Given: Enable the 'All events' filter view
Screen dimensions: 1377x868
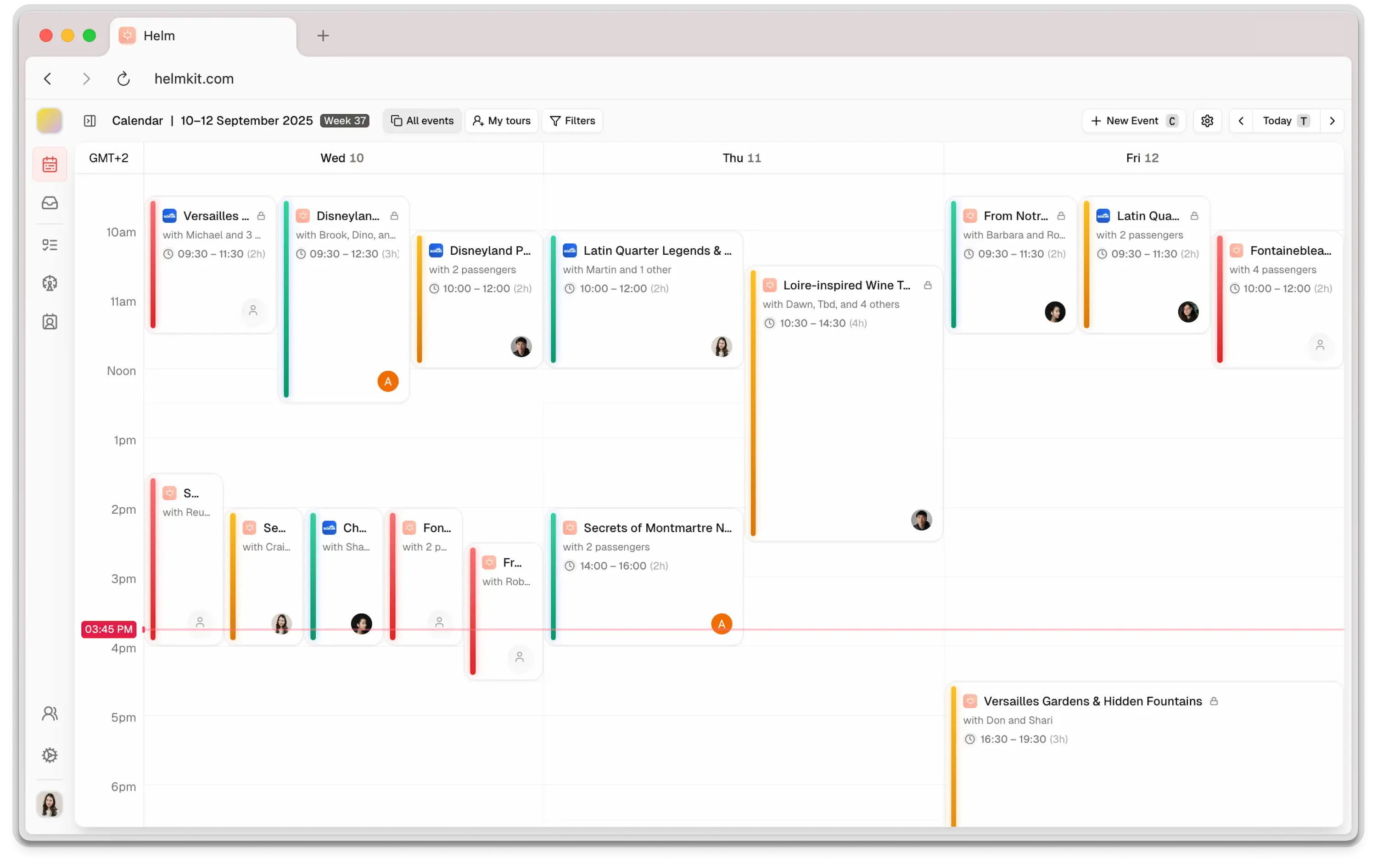Looking at the screenshot, I should 421,121.
